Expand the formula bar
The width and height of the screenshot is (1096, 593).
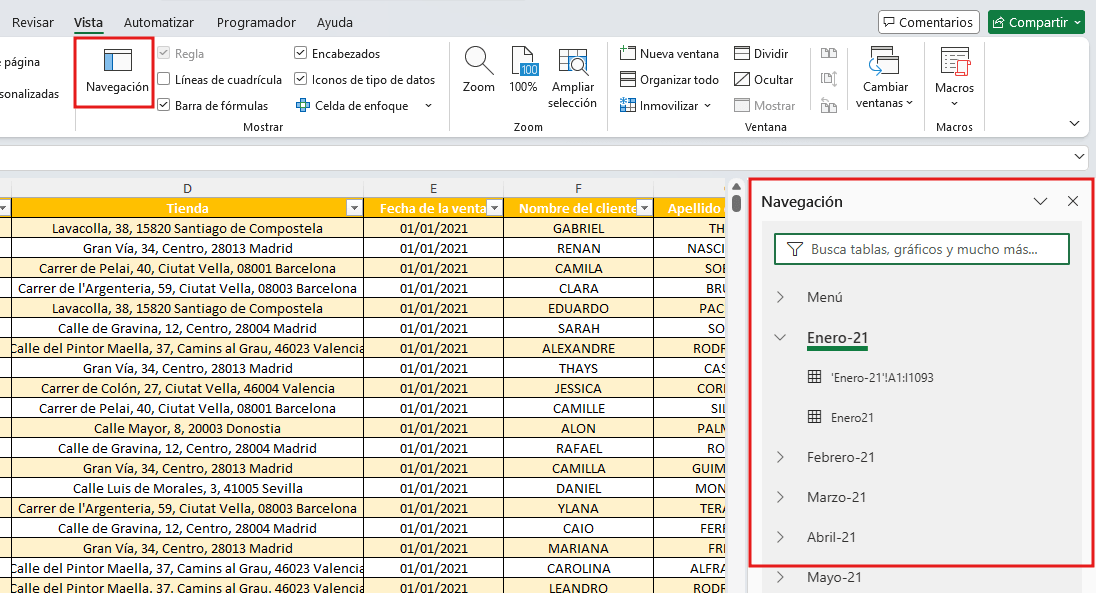(x=1079, y=157)
